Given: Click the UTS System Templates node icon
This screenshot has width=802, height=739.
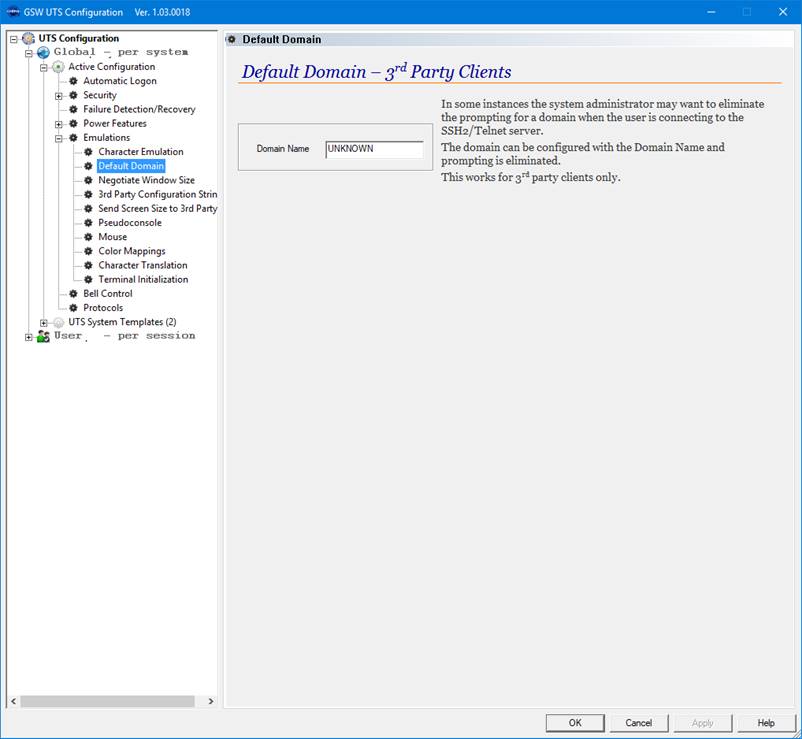Looking at the screenshot, I should pos(58,322).
